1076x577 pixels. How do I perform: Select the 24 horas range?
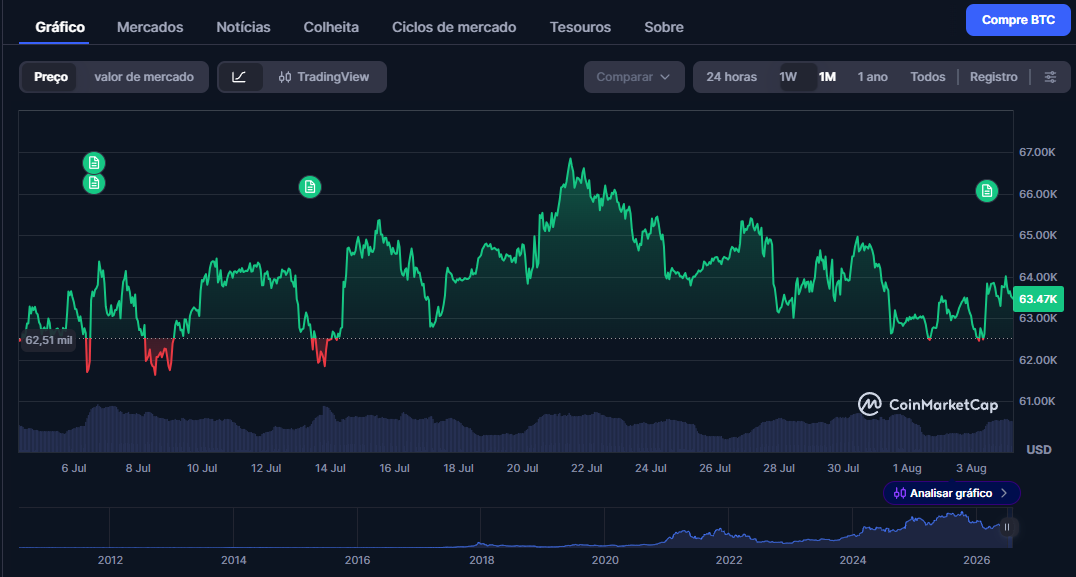[x=732, y=77]
